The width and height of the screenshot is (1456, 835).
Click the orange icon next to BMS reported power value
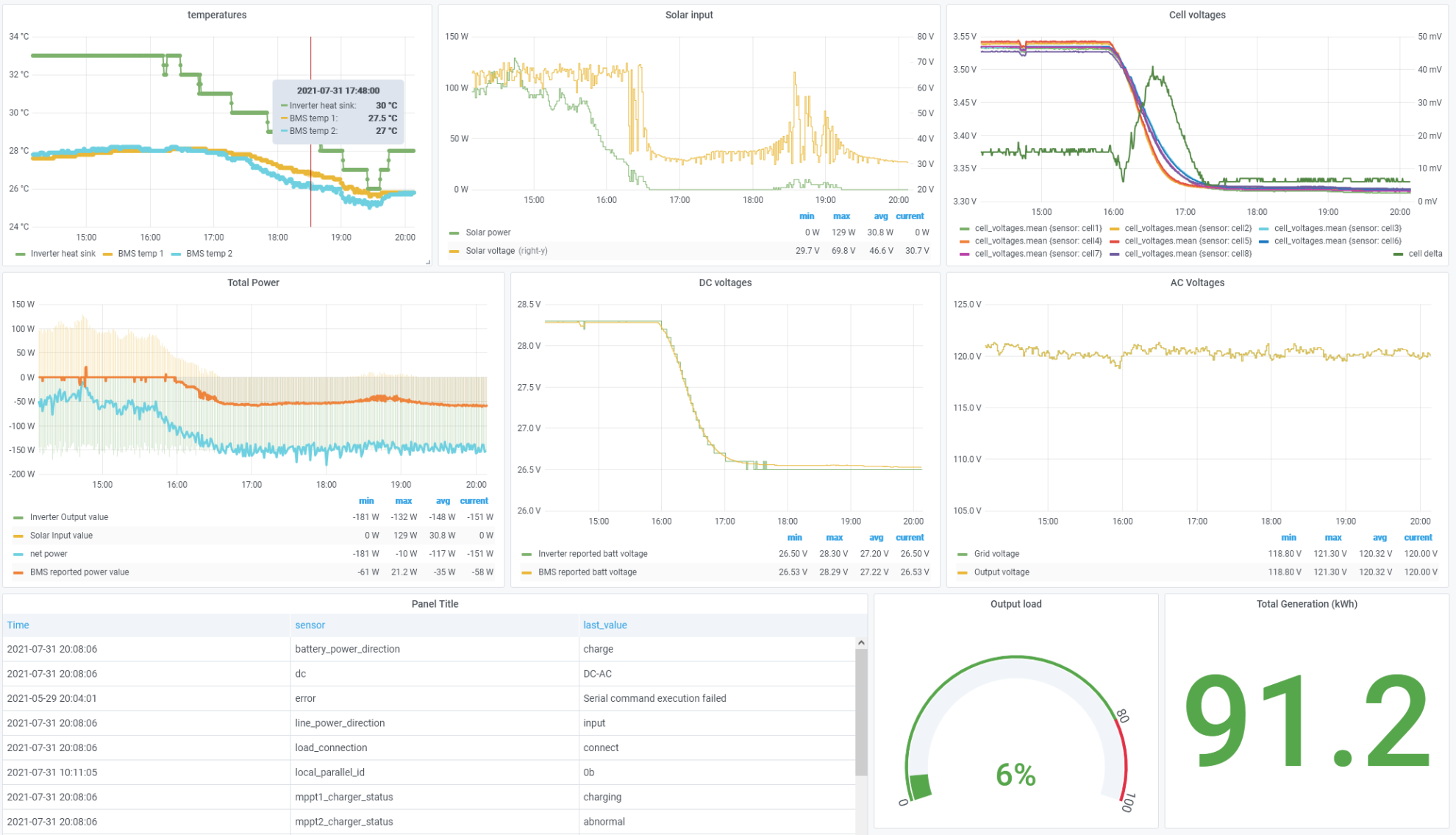click(x=18, y=572)
